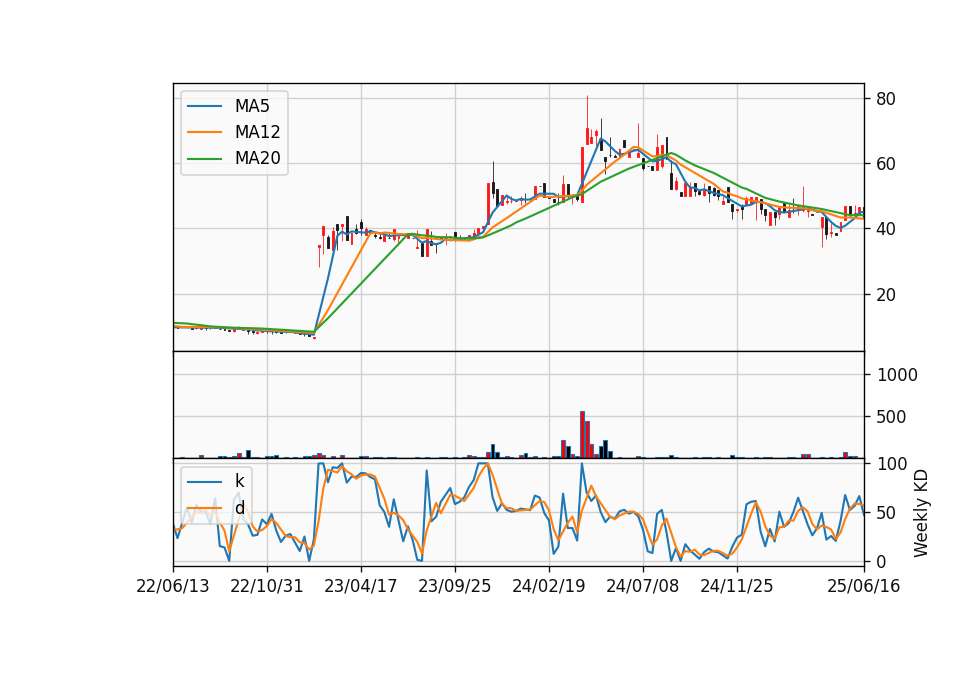Screen dimensions: 960x690
Task: Click the MA20 legend label
Action: tap(257, 158)
